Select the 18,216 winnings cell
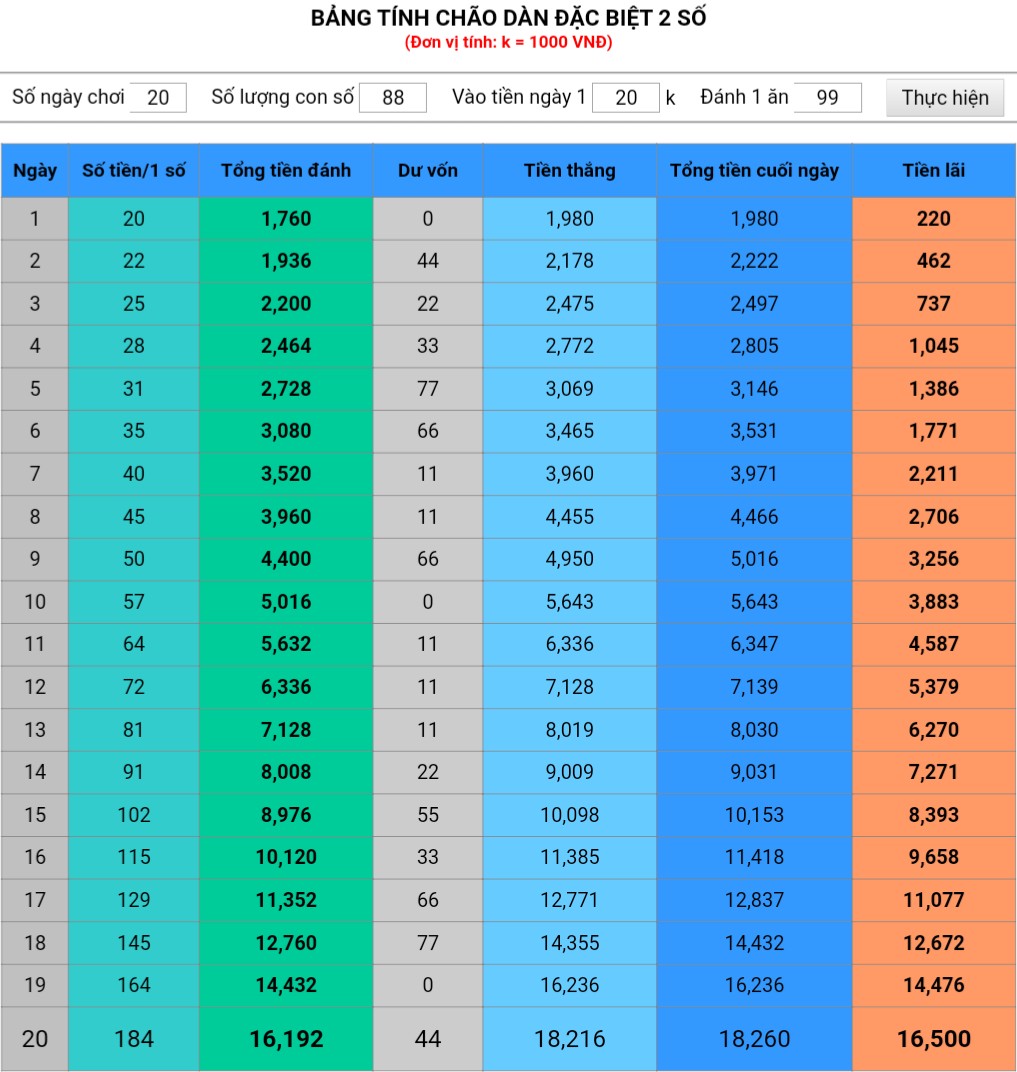This screenshot has width=1017, height=1072. [x=569, y=1039]
